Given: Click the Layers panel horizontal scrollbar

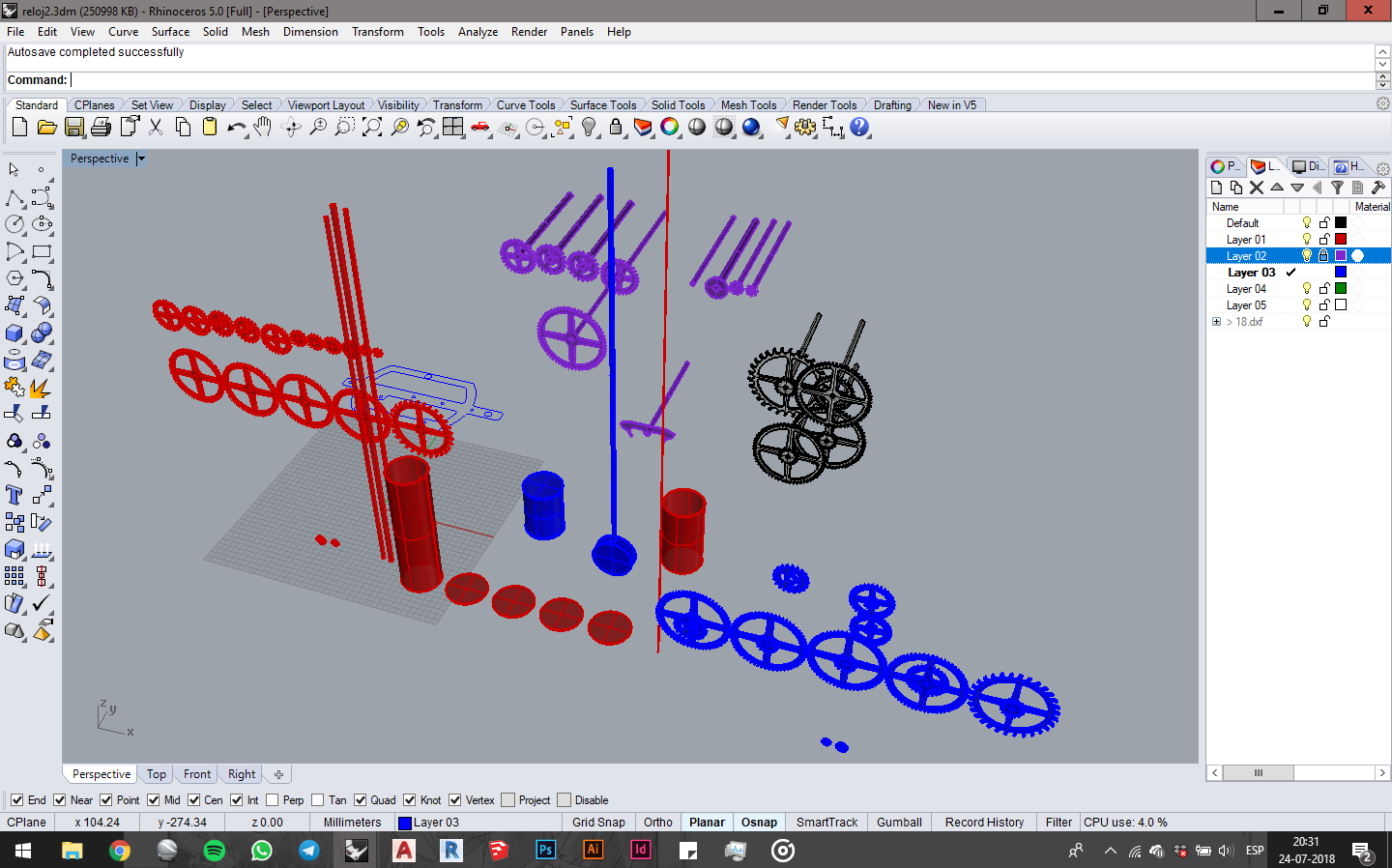Looking at the screenshot, I should (1298, 773).
